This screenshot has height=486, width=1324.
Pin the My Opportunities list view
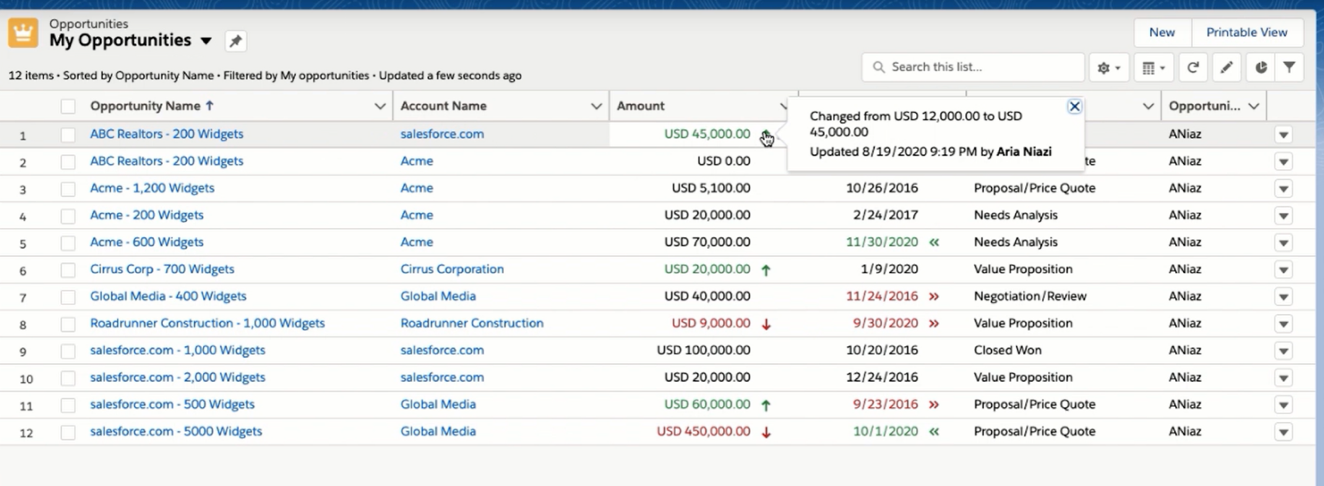click(x=235, y=41)
